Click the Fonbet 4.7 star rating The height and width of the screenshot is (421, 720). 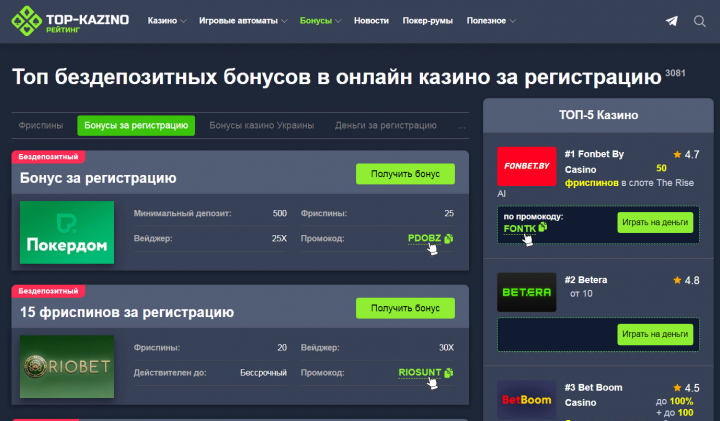(x=686, y=154)
